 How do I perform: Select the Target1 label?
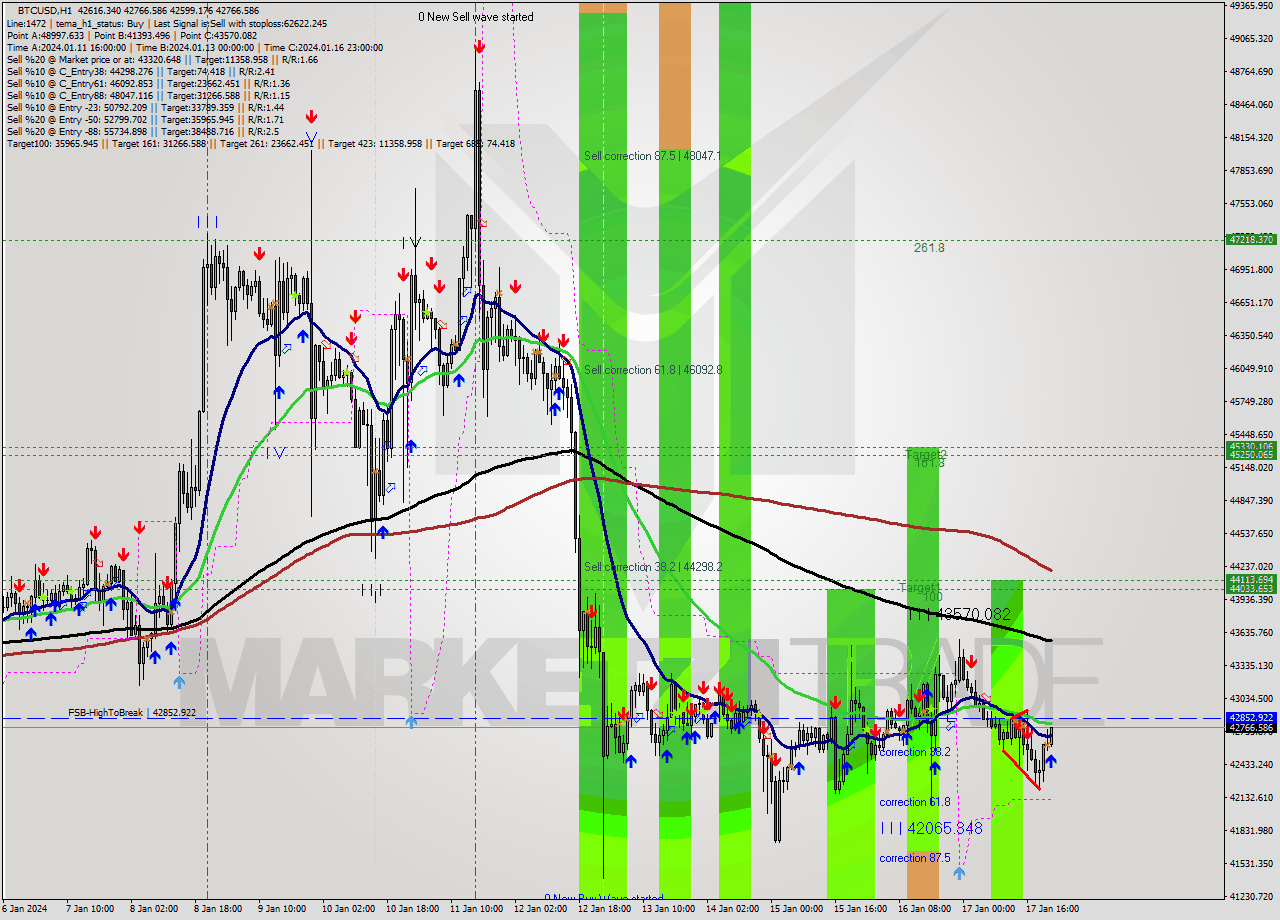[918, 587]
